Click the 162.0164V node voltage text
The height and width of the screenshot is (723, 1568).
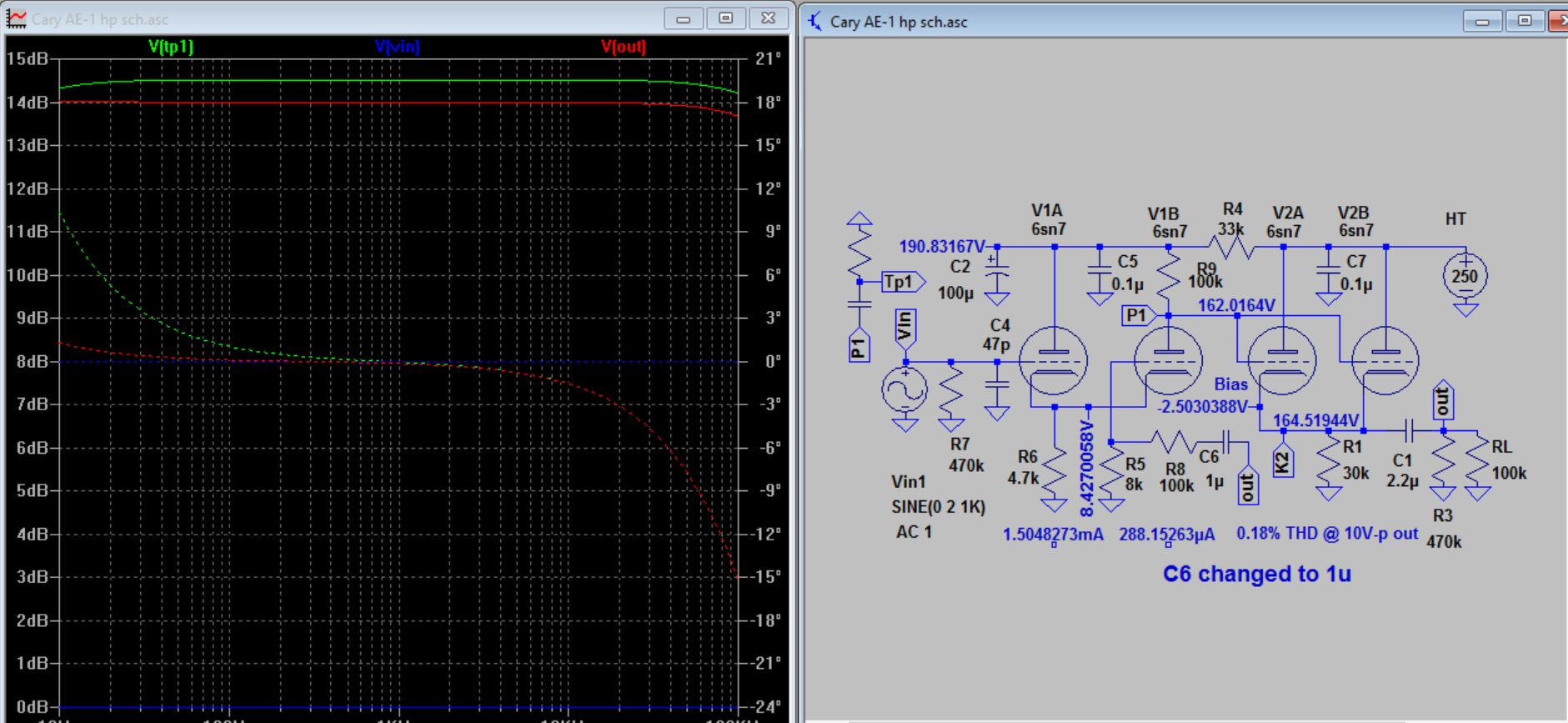[1236, 305]
